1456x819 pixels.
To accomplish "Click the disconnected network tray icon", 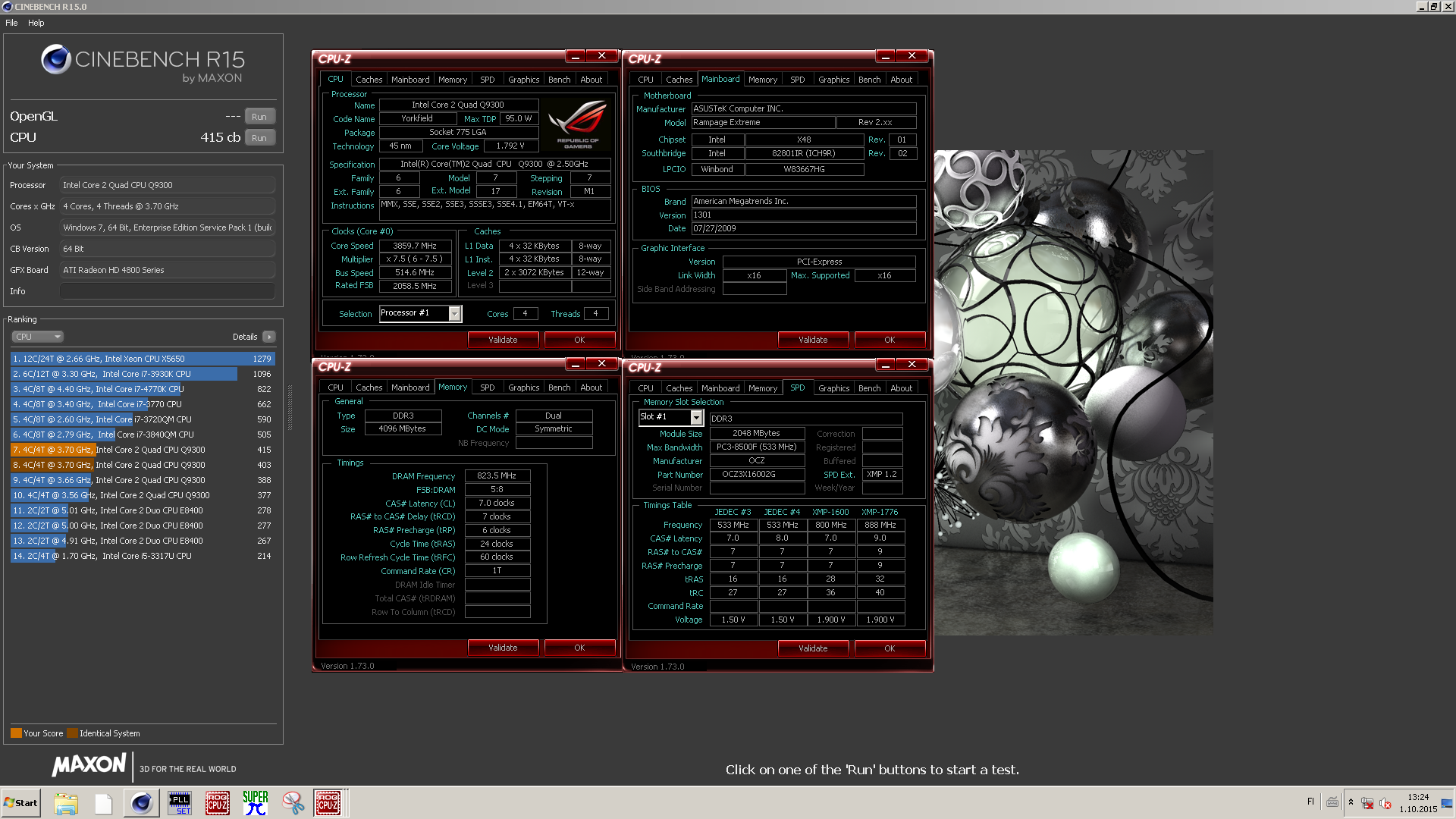I will pos(1367,803).
